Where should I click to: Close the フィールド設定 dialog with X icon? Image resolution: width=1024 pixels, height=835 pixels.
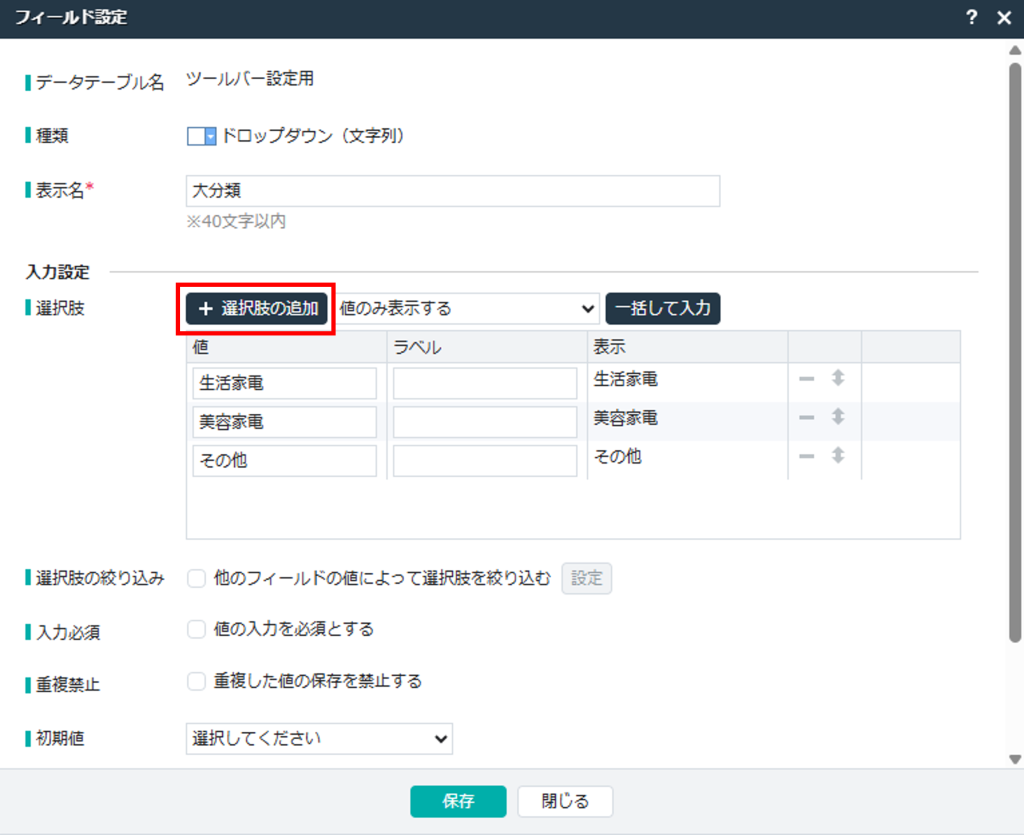[x=1004, y=18]
